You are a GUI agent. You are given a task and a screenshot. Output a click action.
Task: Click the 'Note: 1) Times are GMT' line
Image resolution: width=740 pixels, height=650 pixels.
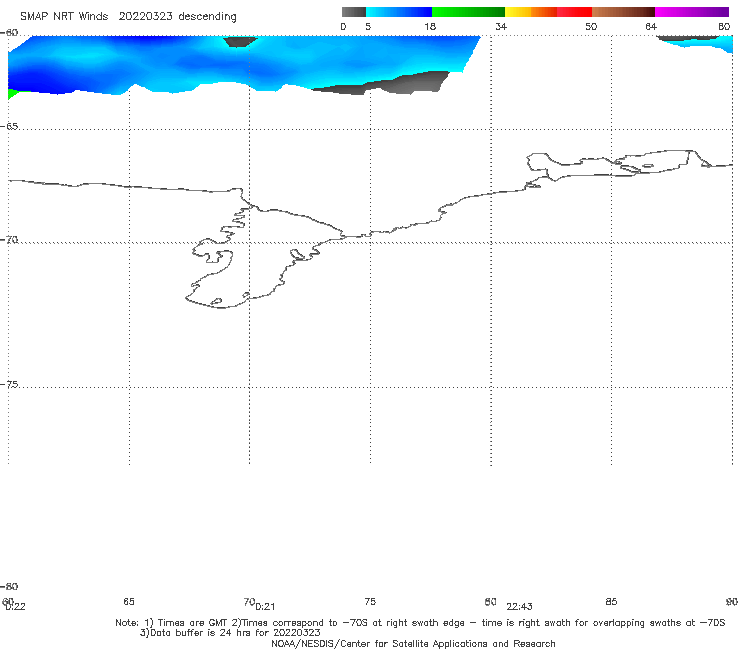(420, 623)
